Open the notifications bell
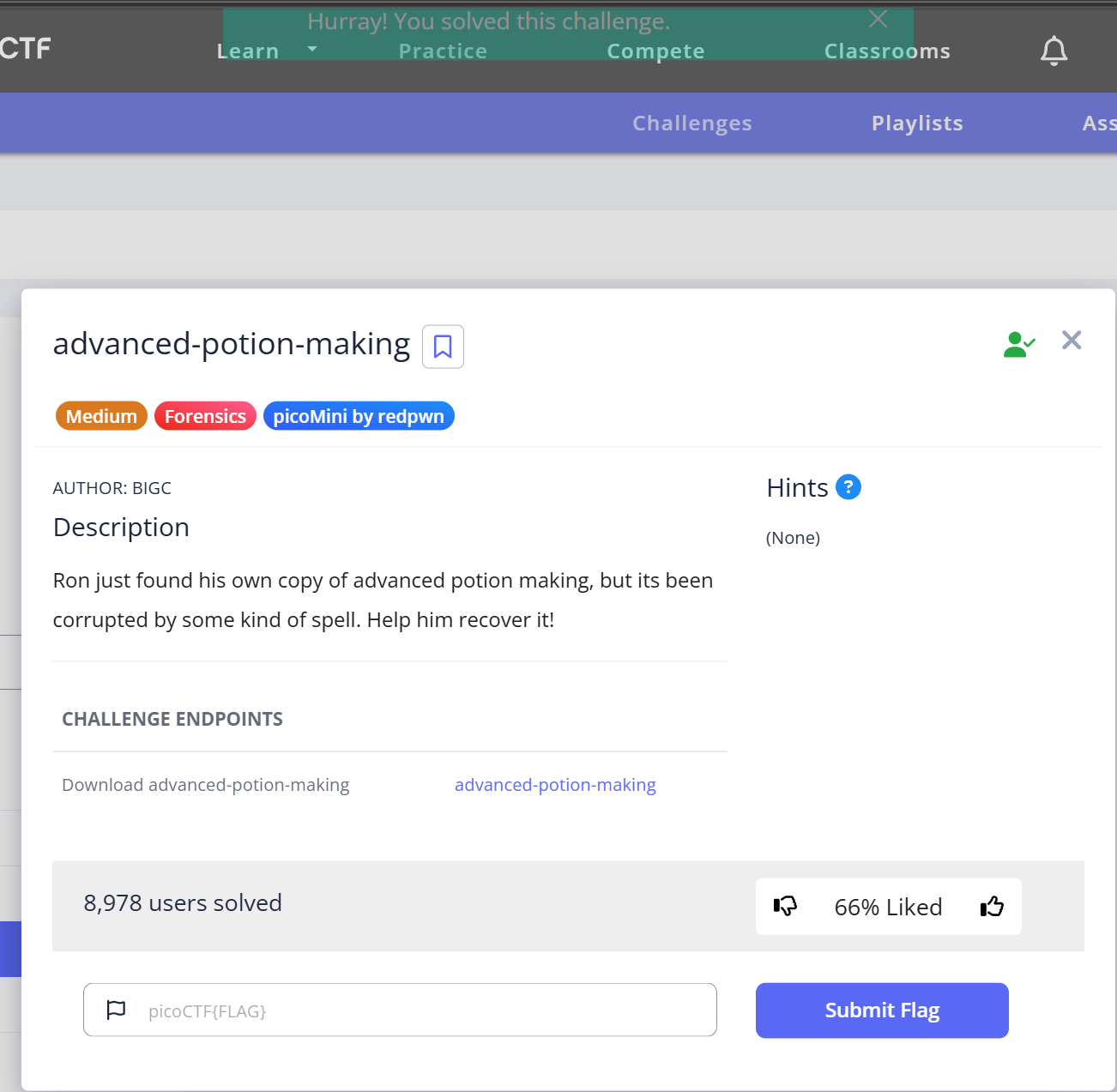 (x=1054, y=51)
